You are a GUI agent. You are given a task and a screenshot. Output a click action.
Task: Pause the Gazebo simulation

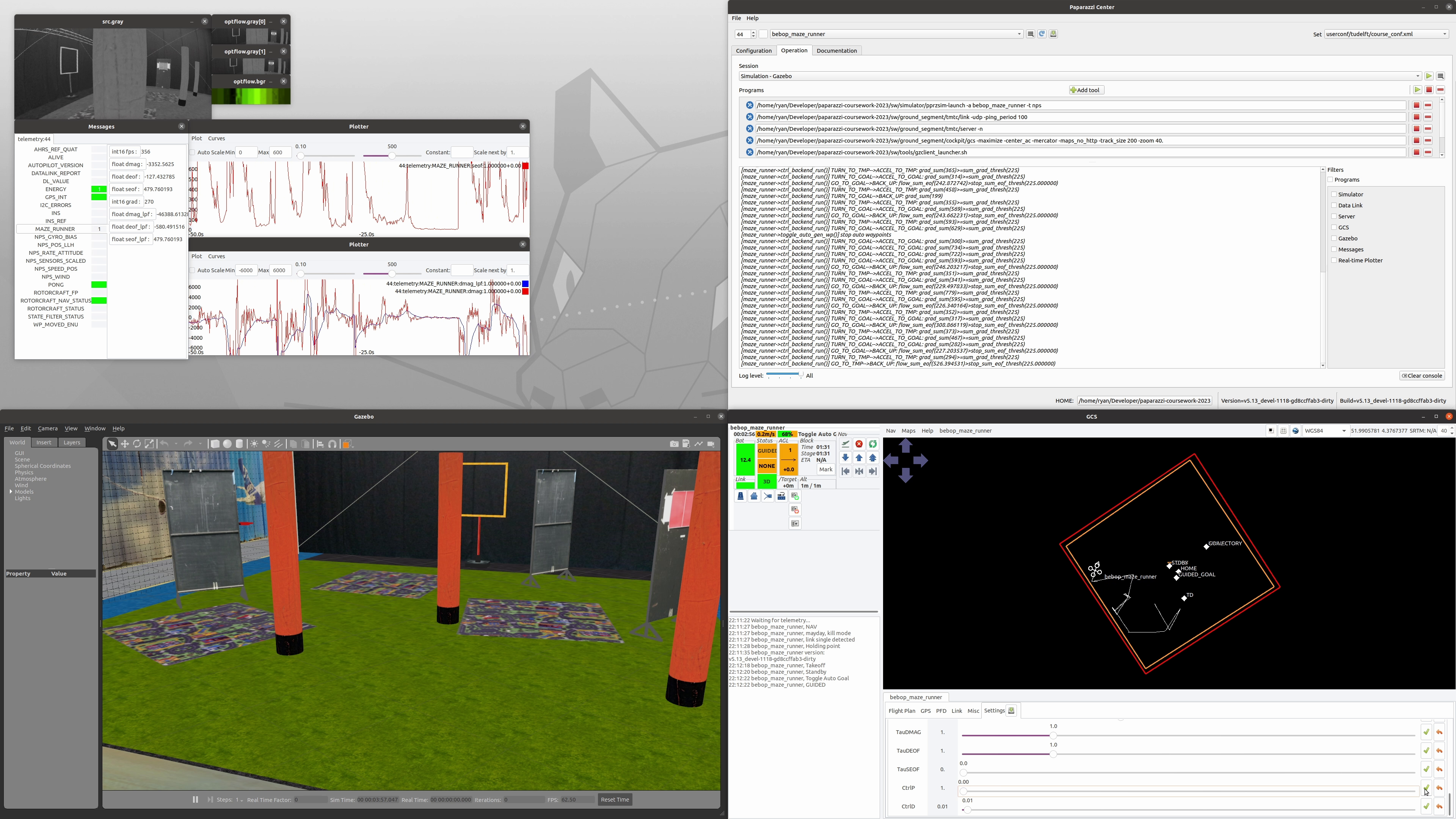(195, 799)
